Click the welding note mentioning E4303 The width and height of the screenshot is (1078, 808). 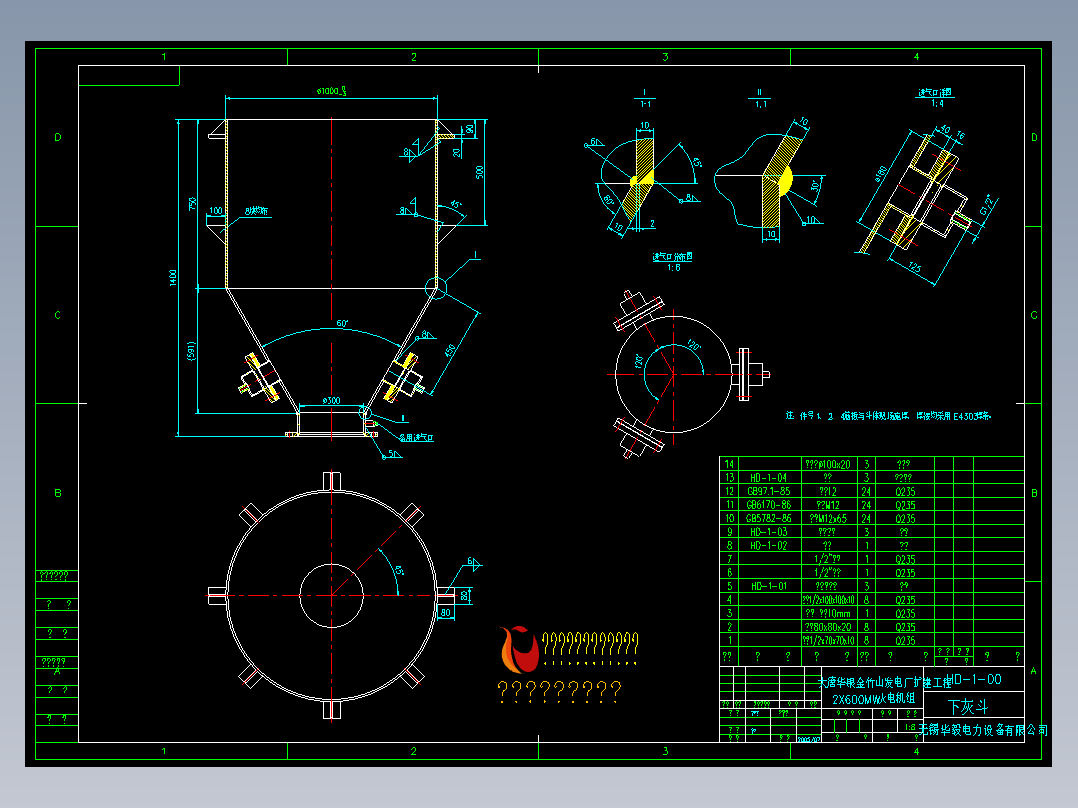coord(889,416)
